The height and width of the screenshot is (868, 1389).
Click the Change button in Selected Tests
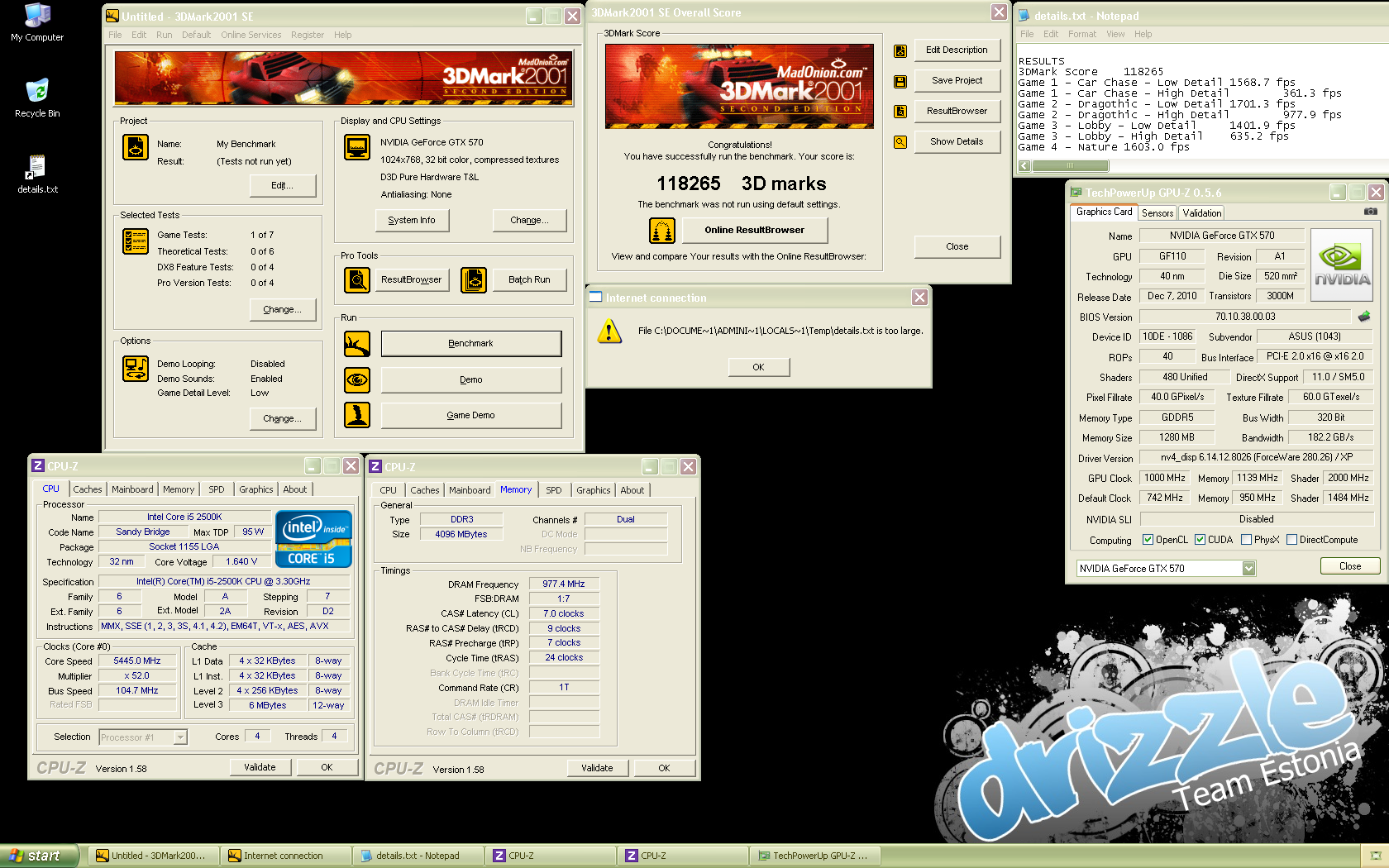pyautogui.click(x=282, y=309)
